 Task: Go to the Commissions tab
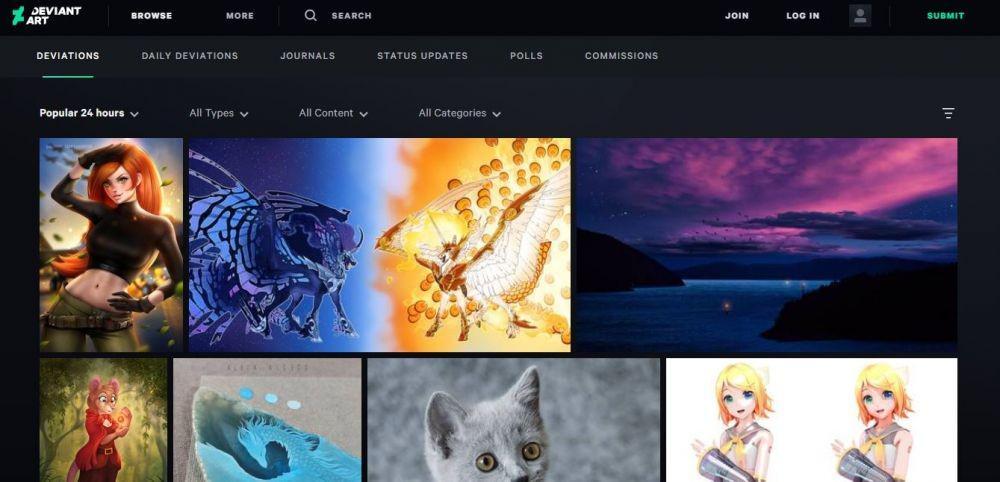click(x=622, y=56)
